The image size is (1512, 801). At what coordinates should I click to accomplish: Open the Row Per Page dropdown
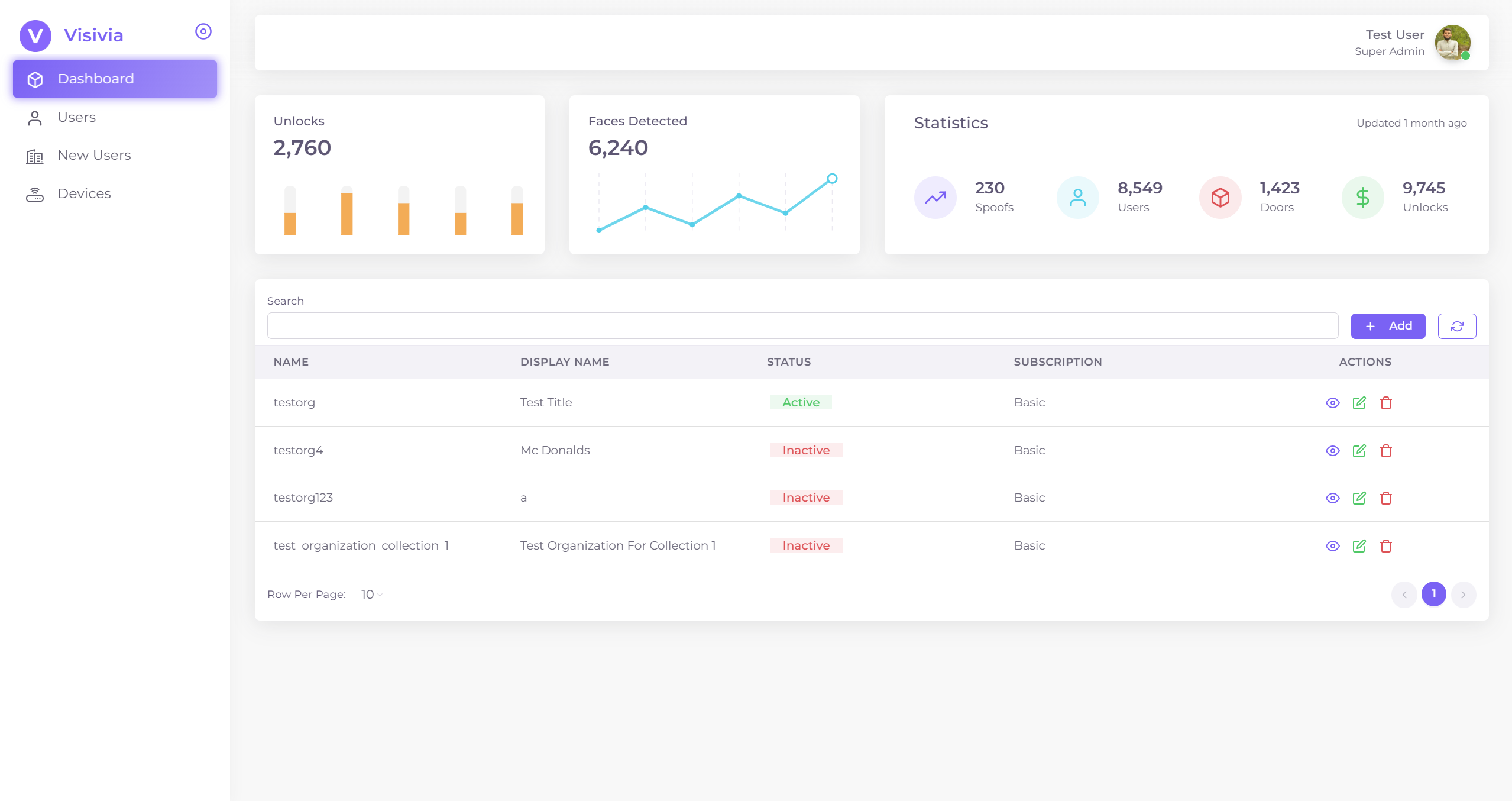[x=371, y=595]
